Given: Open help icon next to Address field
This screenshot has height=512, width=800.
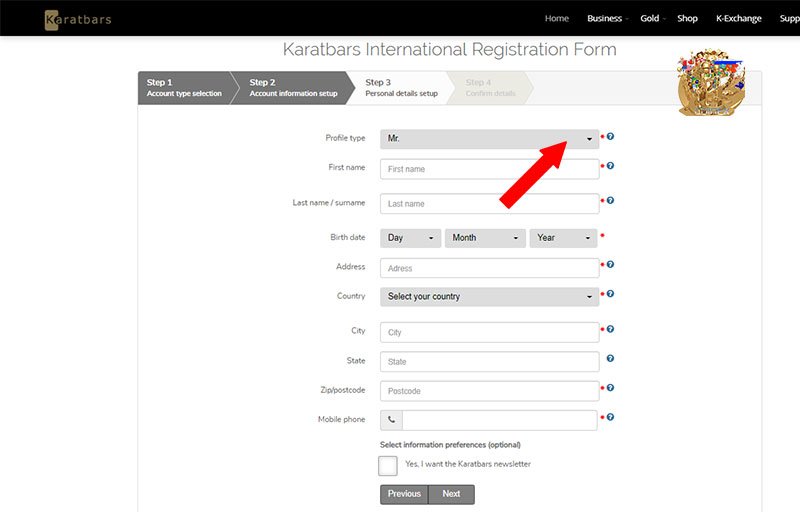Looking at the screenshot, I should point(610,265).
